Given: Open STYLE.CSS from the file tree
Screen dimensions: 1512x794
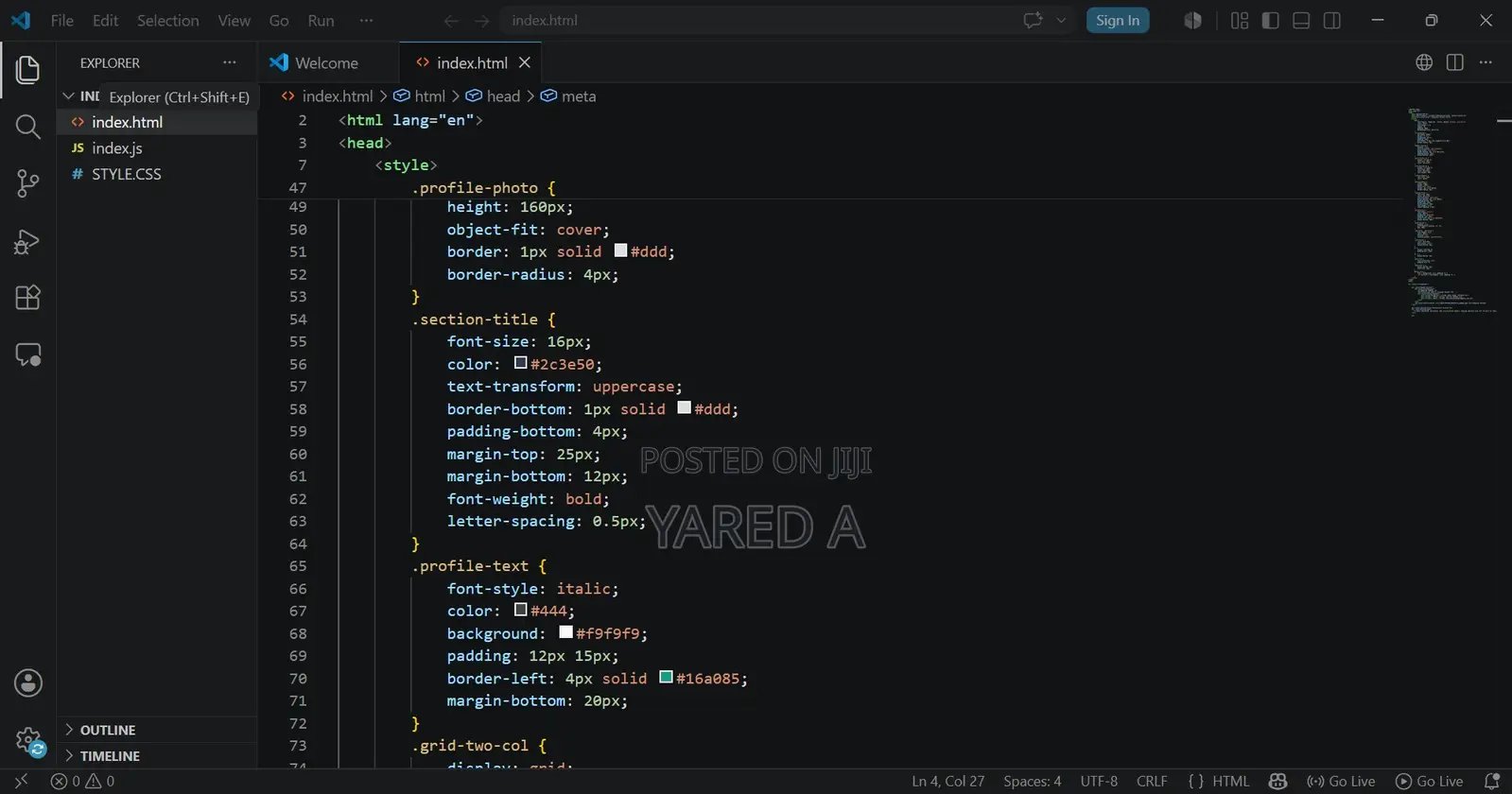Looking at the screenshot, I should (x=157, y=174).
